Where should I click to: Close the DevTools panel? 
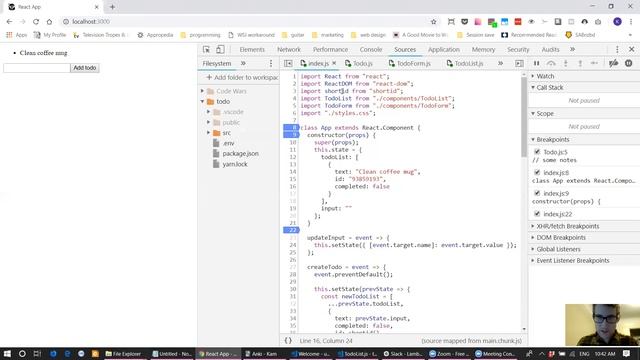[631, 49]
